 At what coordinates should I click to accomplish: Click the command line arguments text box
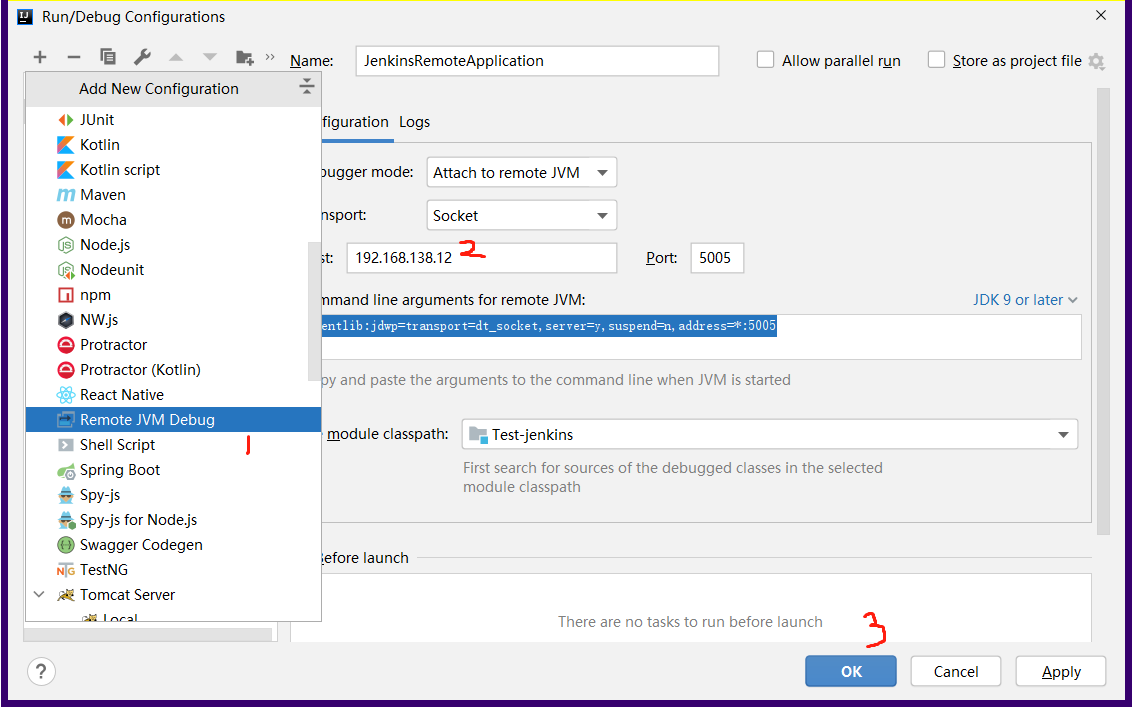701,337
